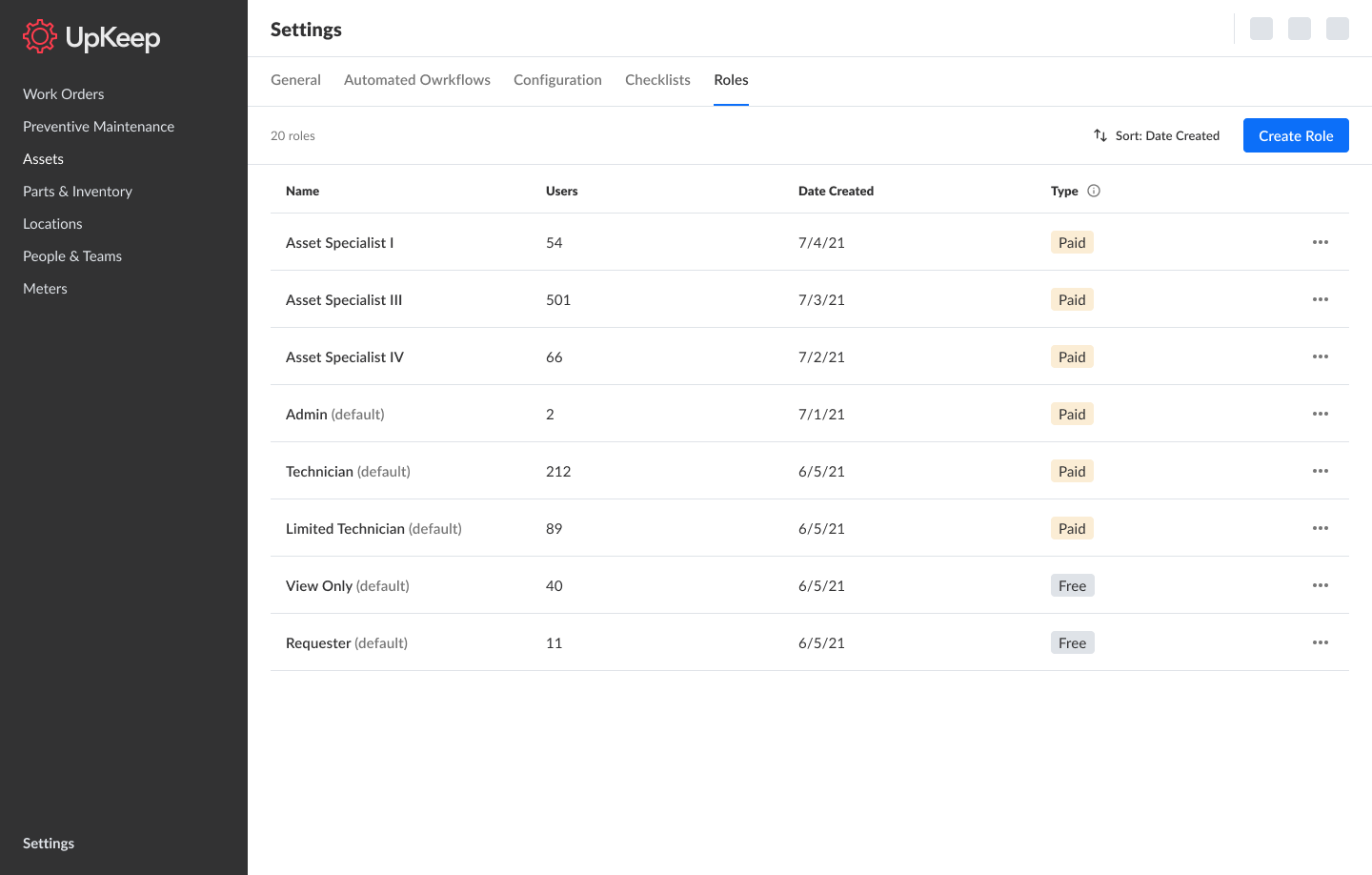Open options menu for Limited Technician role

[1321, 528]
